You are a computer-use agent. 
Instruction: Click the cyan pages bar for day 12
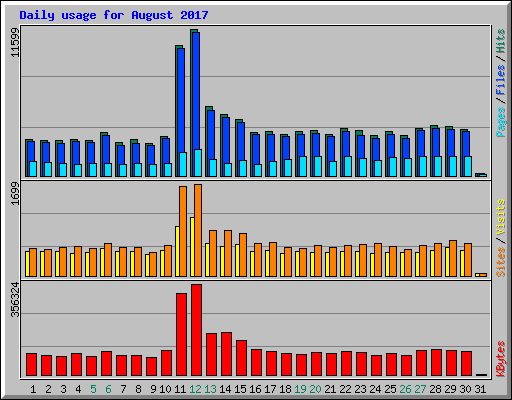pos(198,163)
